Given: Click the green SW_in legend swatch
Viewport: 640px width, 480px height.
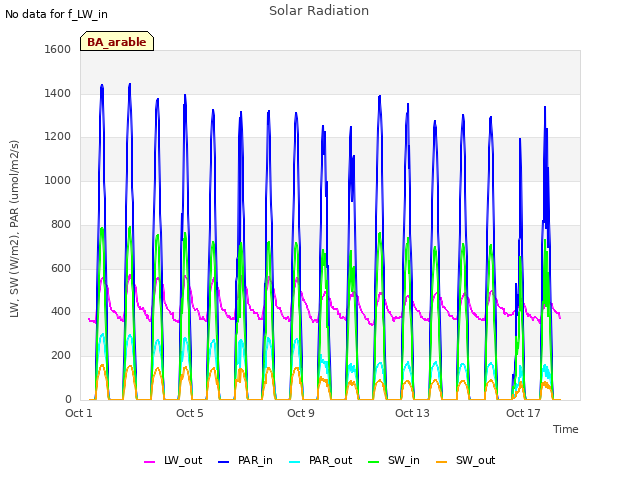Looking at the screenshot, I should click(x=374, y=462).
